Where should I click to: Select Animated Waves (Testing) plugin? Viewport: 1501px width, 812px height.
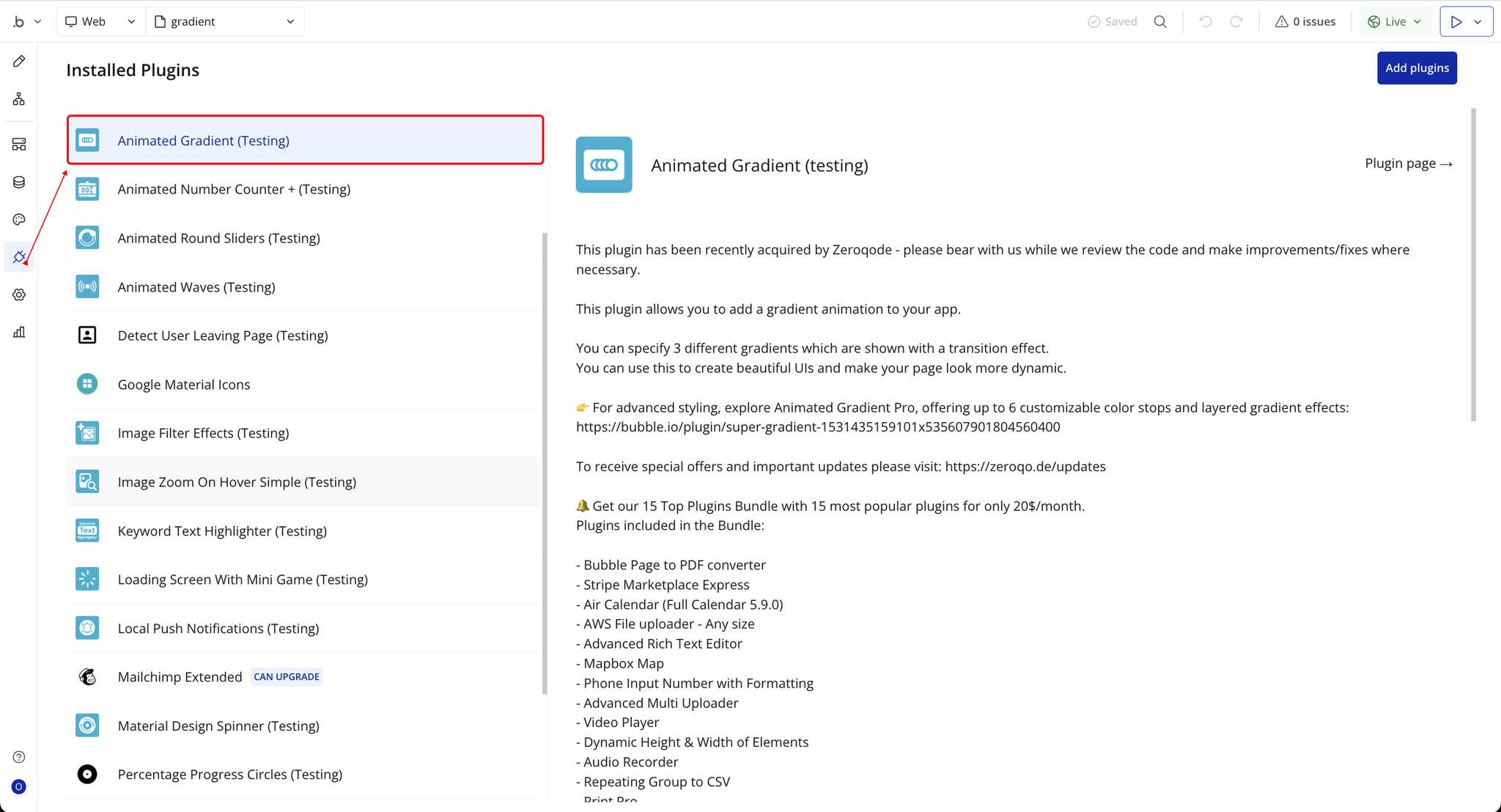[196, 287]
